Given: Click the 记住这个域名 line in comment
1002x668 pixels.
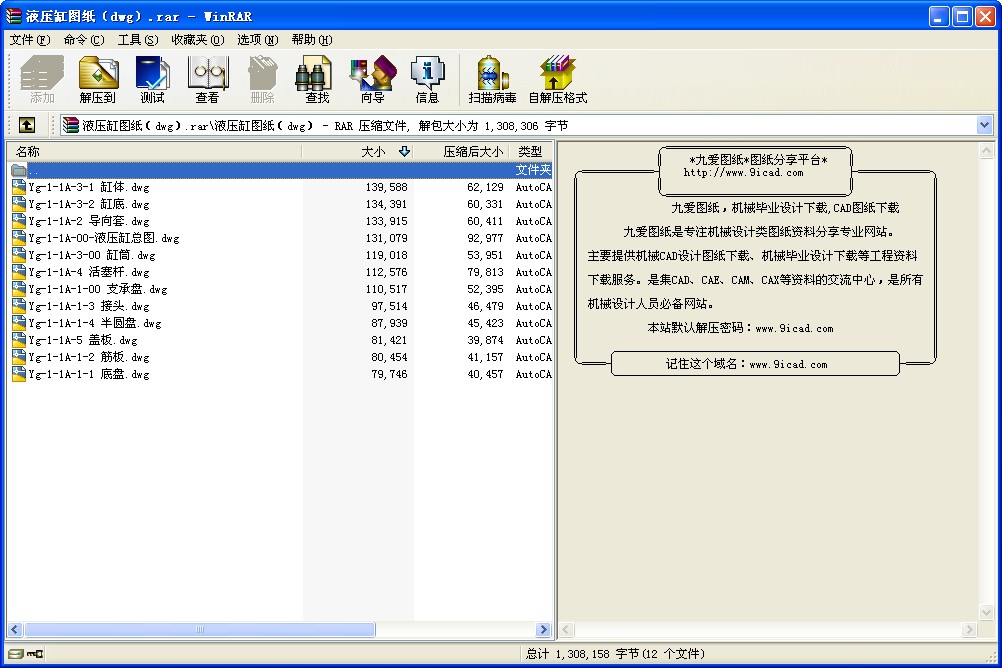Looking at the screenshot, I should [746, 364].
